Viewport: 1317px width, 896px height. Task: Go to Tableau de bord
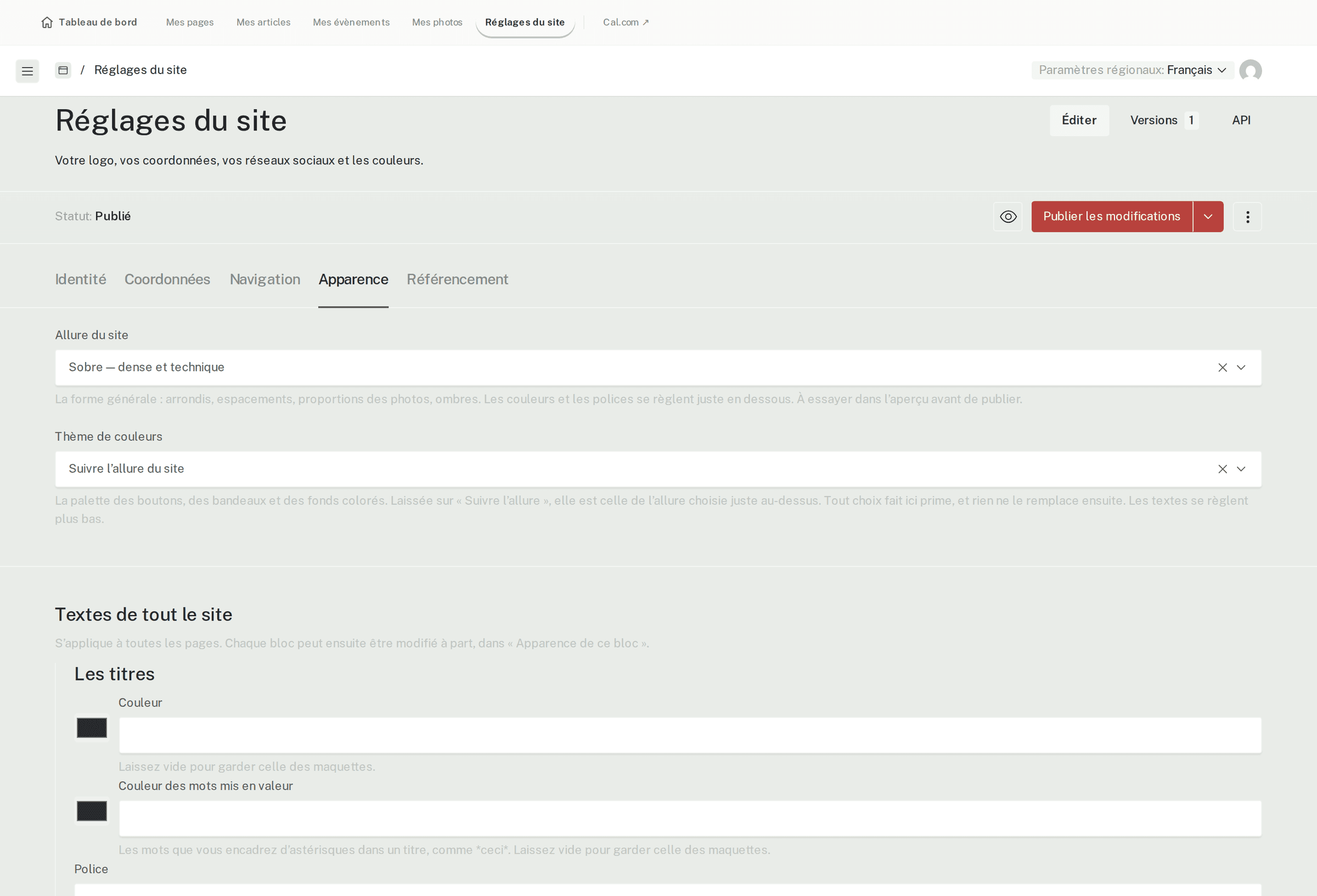click(89, 22)
